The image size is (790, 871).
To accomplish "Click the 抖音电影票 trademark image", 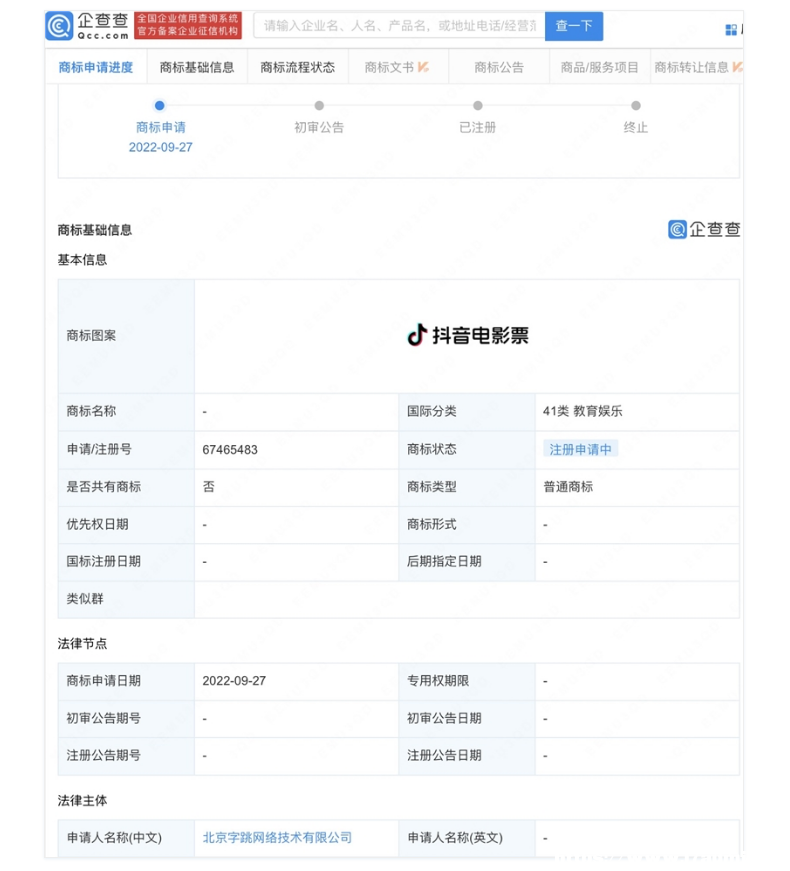I will pos(468,335).
